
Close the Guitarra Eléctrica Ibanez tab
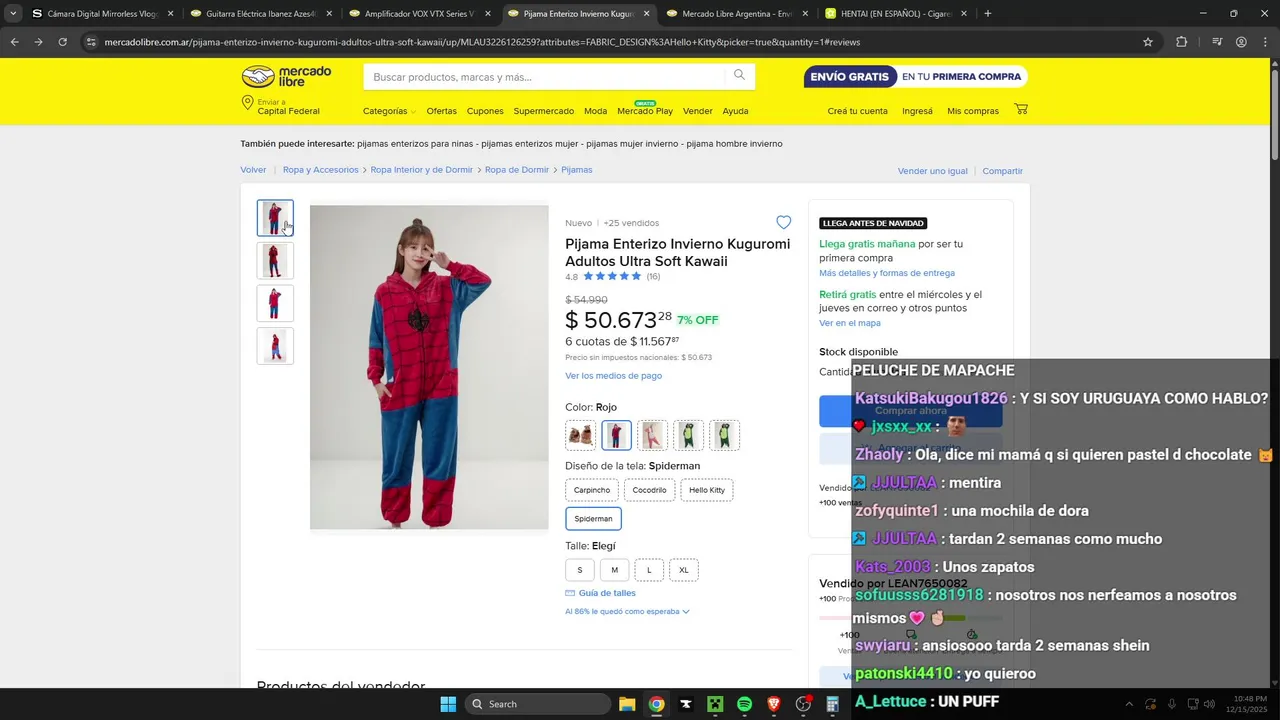[329, 14]
